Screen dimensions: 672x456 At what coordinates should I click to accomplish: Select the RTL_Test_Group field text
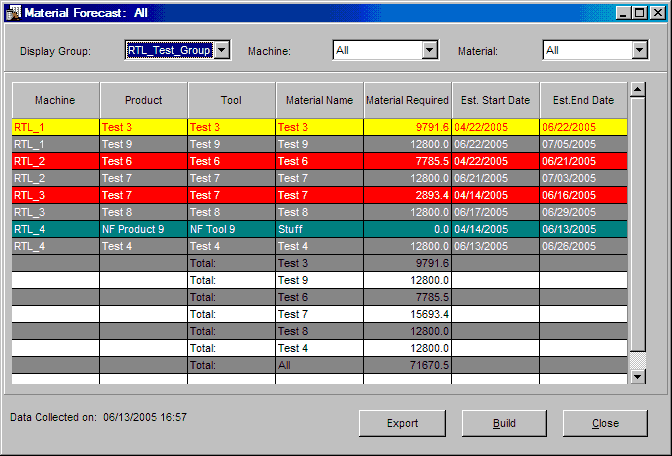(x=169, y=50)
